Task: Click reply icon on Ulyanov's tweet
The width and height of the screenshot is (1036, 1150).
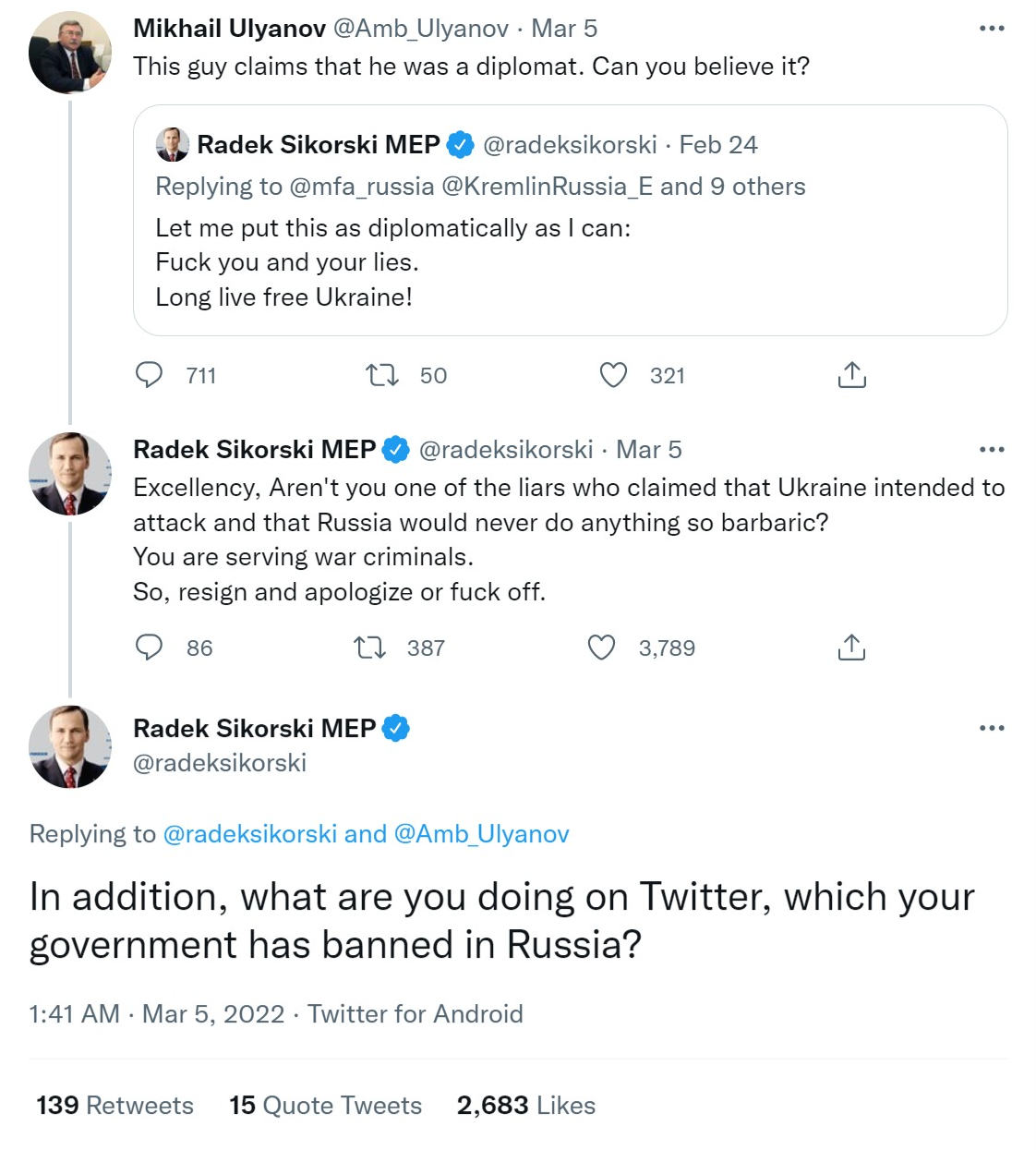Action: tap(149, 375)
